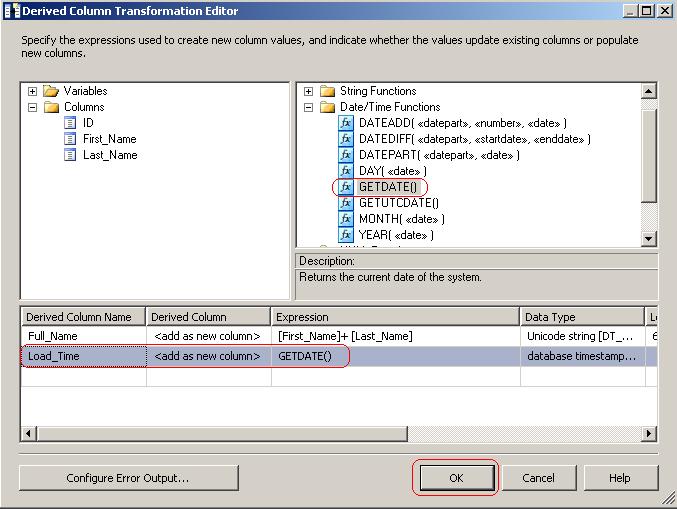Click the Data Type column header
This screenshot has width=677, height=509.
click(x=582, y=317)
